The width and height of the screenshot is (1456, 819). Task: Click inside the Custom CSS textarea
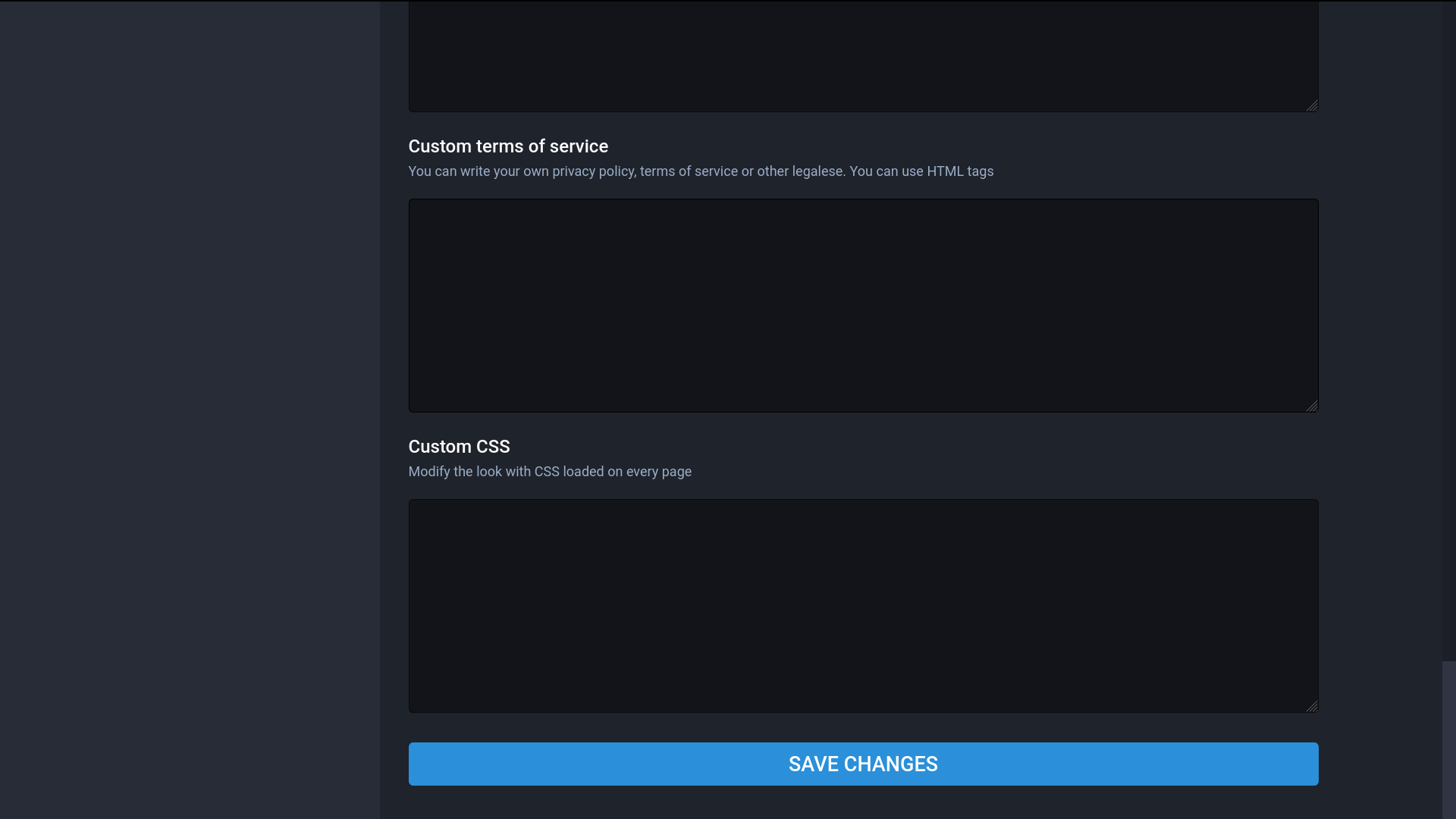[x=863, y=605]
